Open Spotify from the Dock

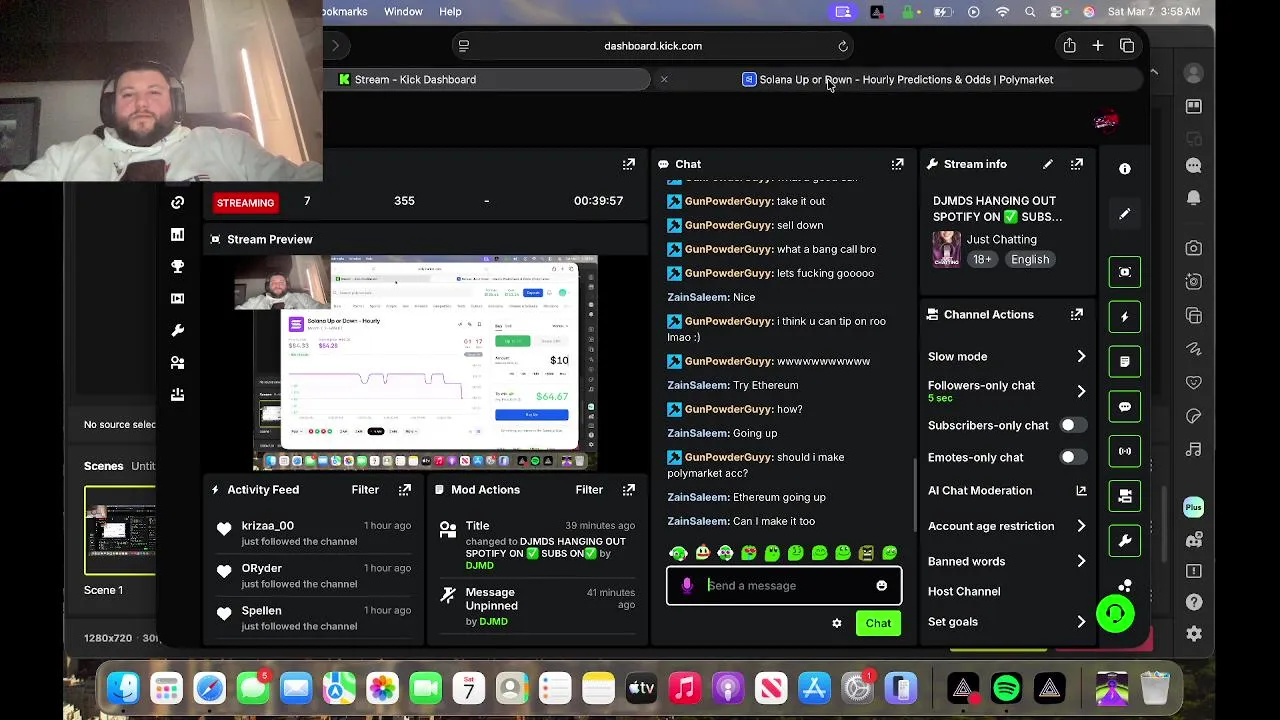1006,688
